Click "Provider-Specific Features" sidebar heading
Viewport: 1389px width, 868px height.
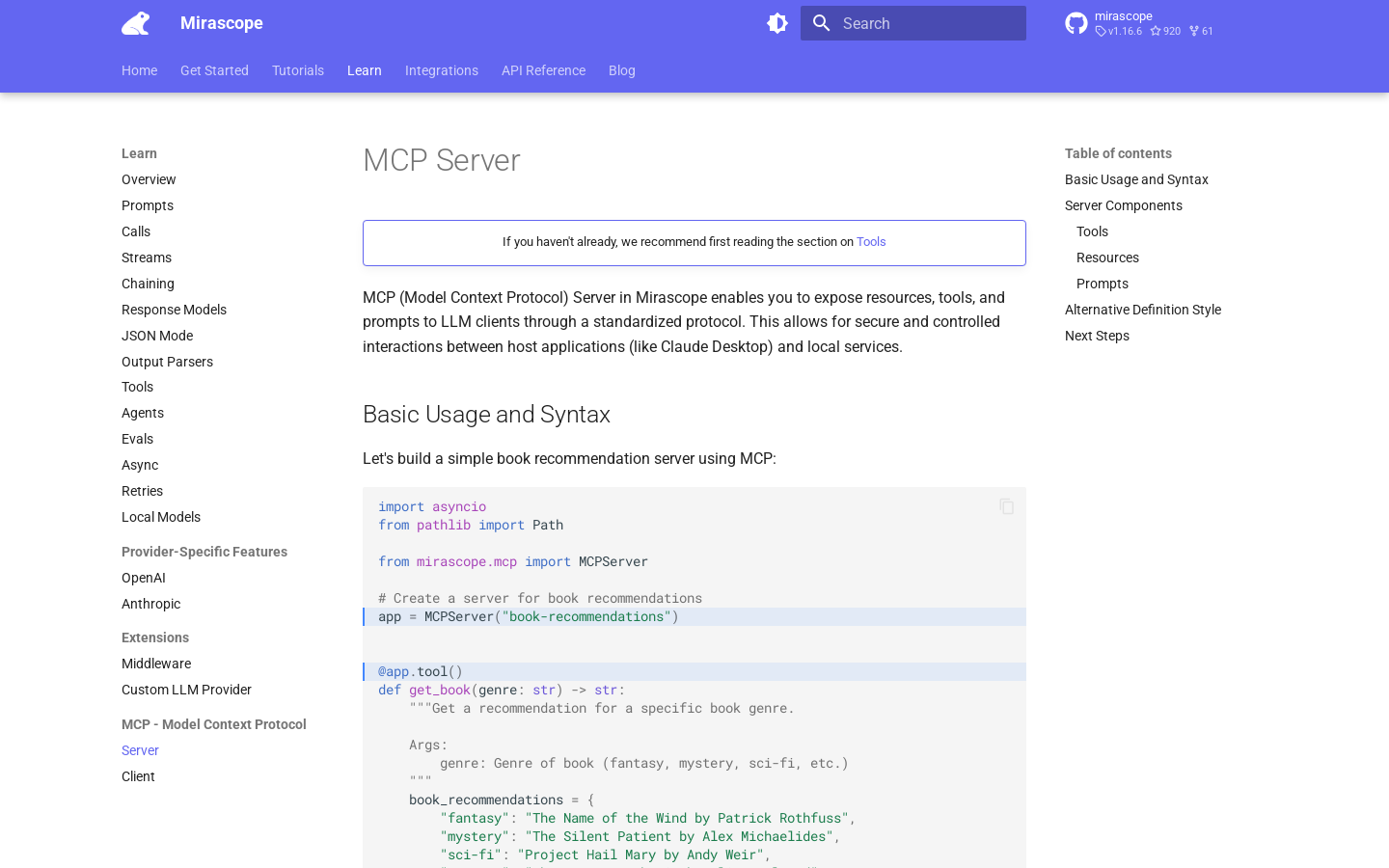pyautogui.click(x=204, y=552)
